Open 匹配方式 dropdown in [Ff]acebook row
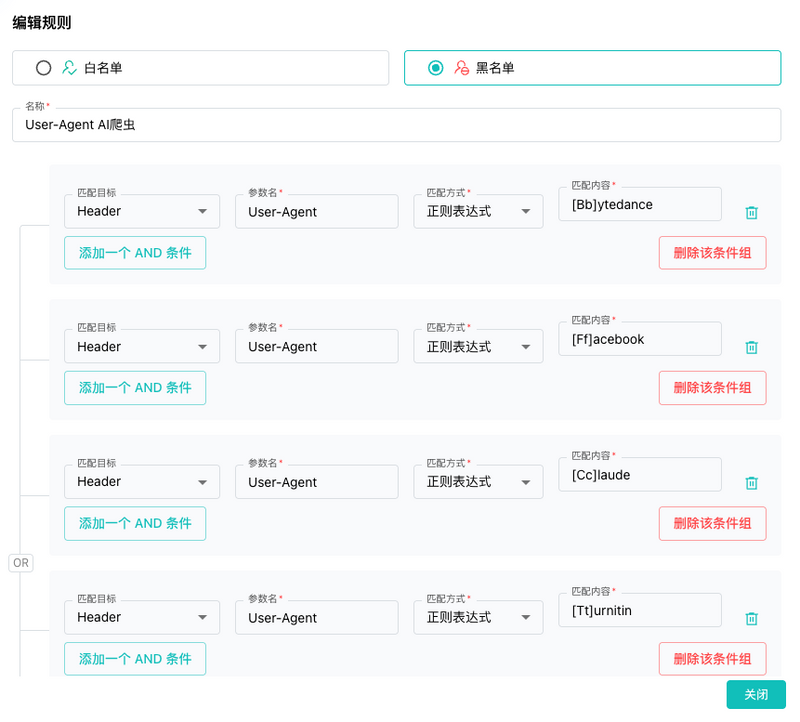This screenshot has width=800, height=722. pos(478,346)
